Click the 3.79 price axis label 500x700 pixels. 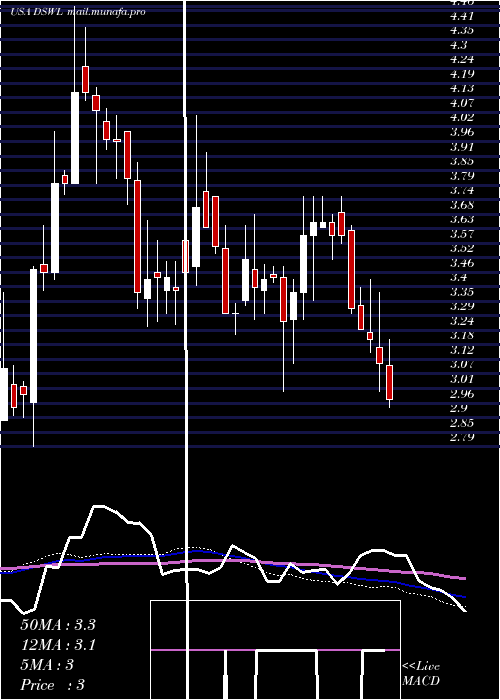tap(462, 176)
